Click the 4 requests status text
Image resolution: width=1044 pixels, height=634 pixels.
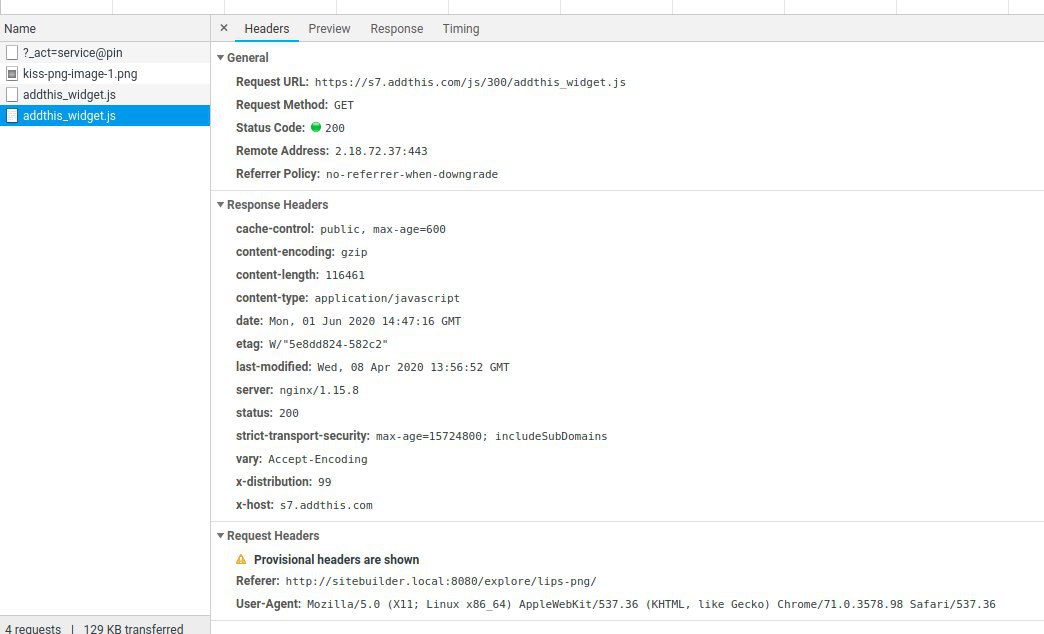point(33,629)
